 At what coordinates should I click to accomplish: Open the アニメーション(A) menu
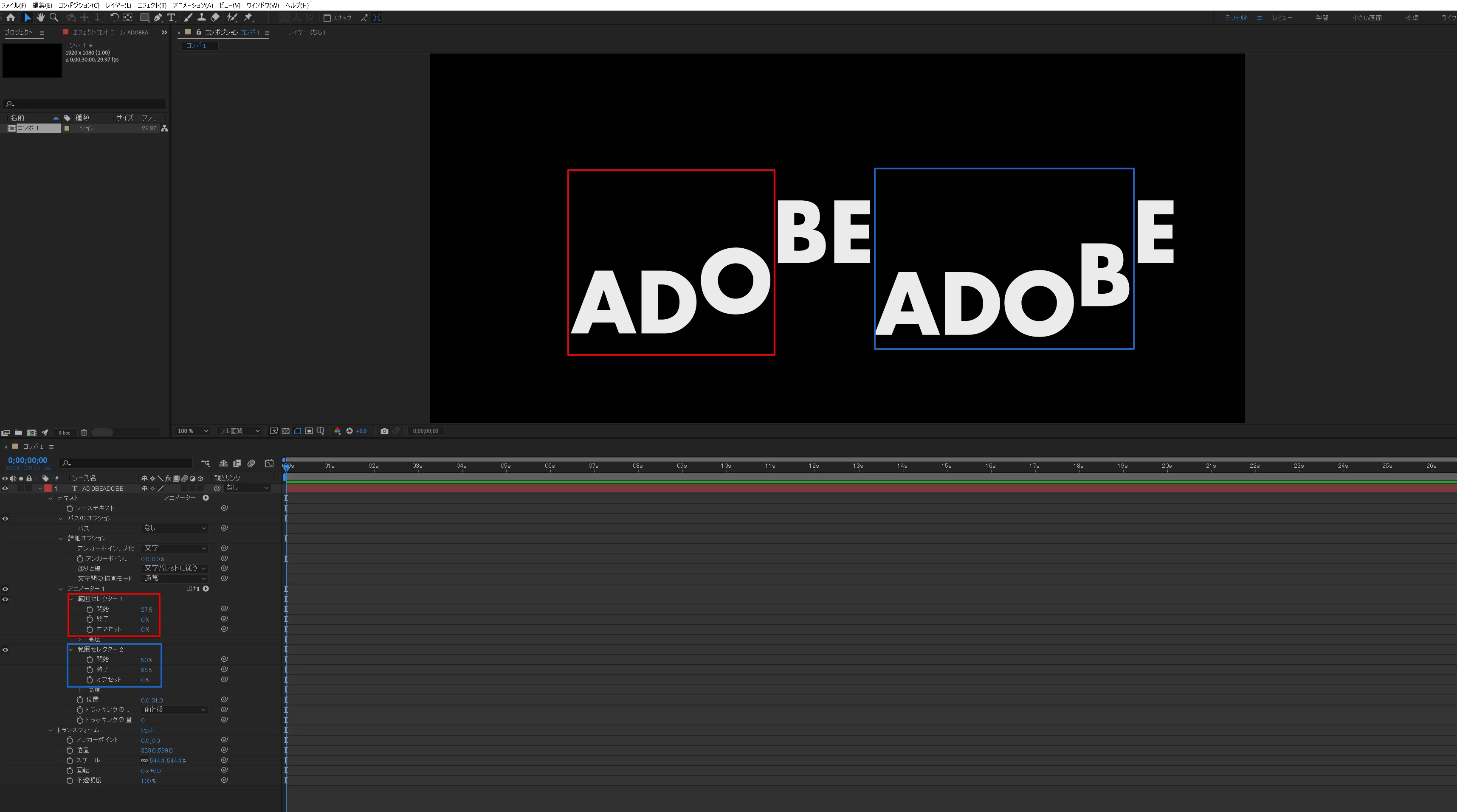point(193,5)
